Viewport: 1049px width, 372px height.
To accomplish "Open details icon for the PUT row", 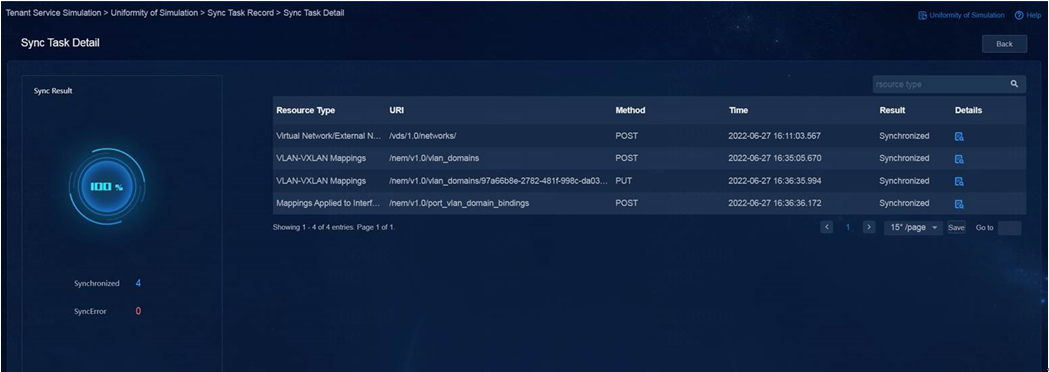I will click(x=959, y=181).
